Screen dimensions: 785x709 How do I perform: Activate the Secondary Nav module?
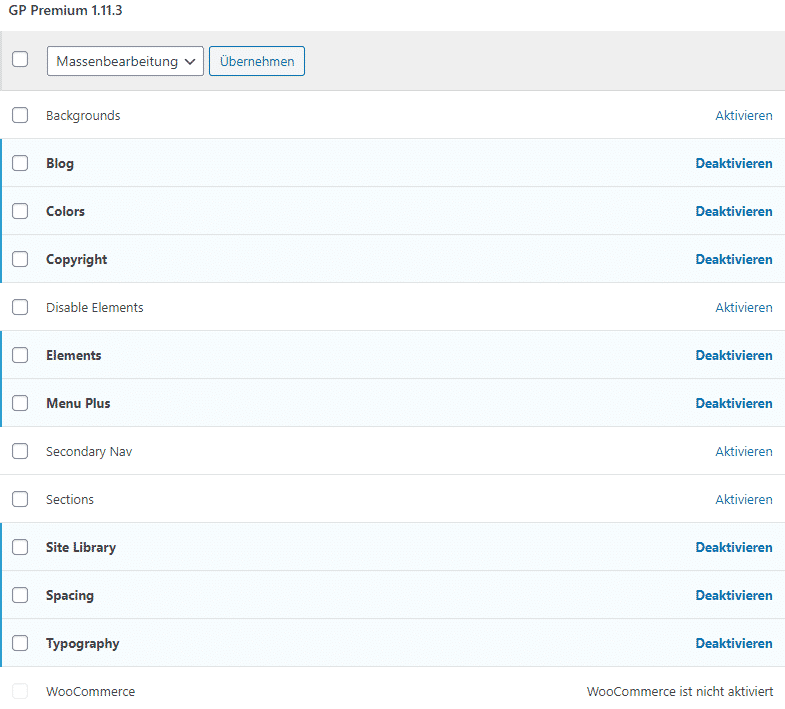(x=743, y=452)
